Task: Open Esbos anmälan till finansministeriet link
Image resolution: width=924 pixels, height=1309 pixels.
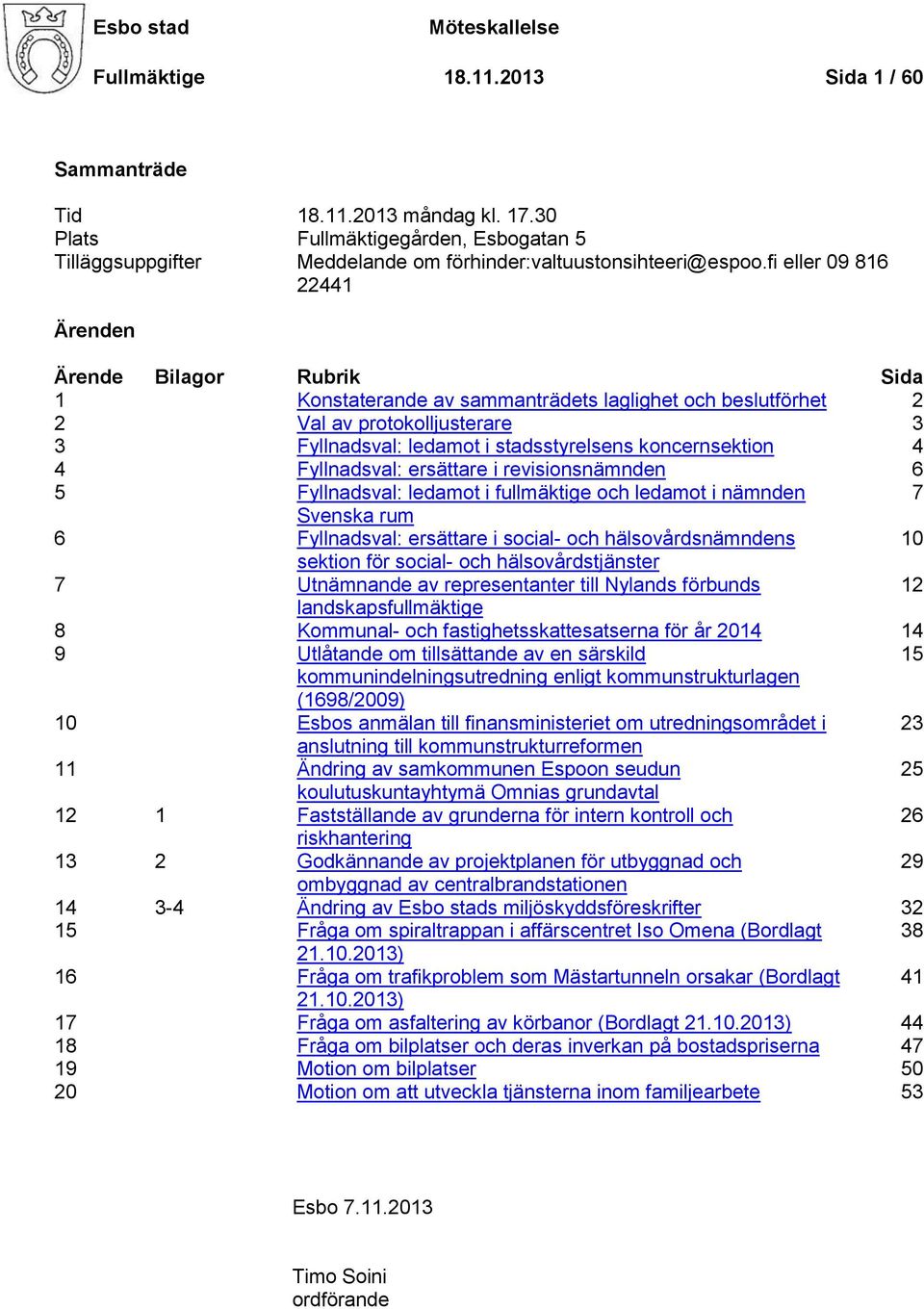Action: pos(561,724)
